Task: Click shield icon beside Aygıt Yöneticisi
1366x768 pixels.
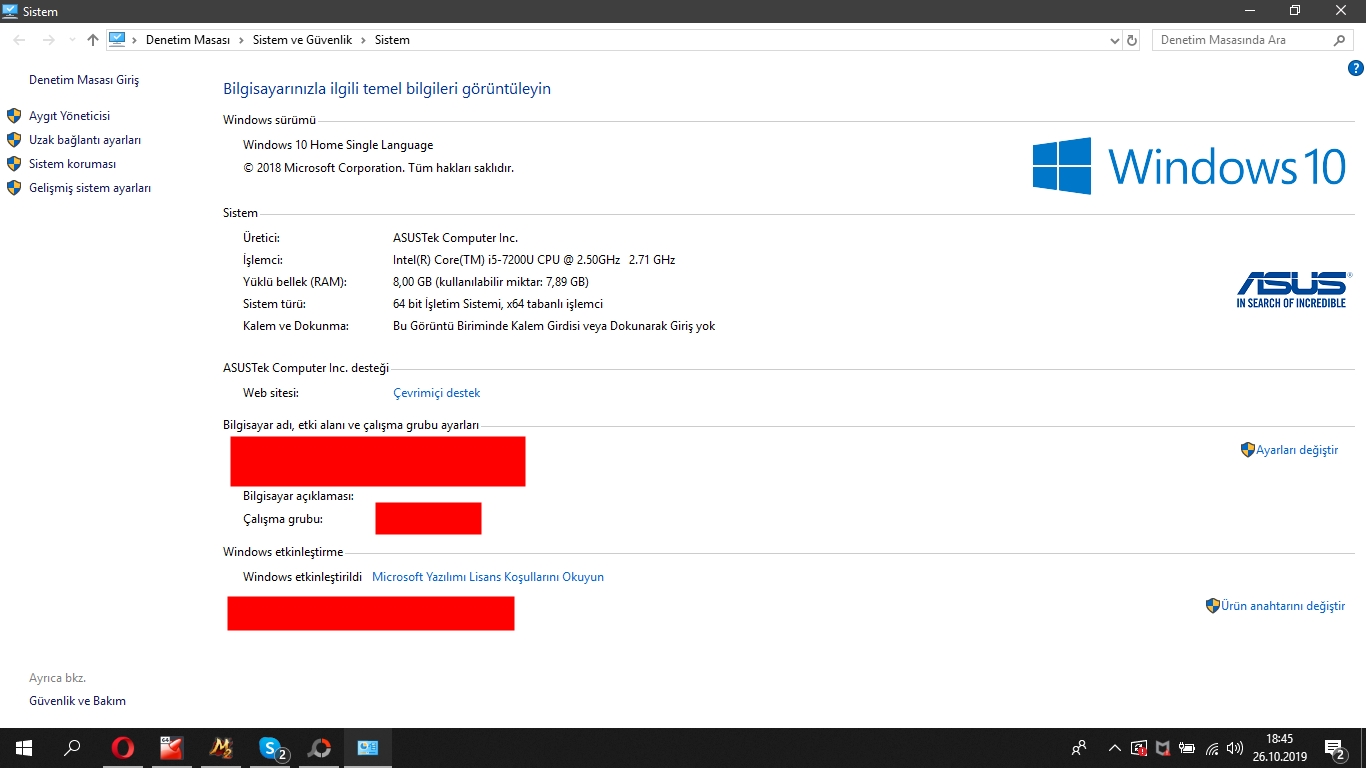Action: (x=14, y=116)
